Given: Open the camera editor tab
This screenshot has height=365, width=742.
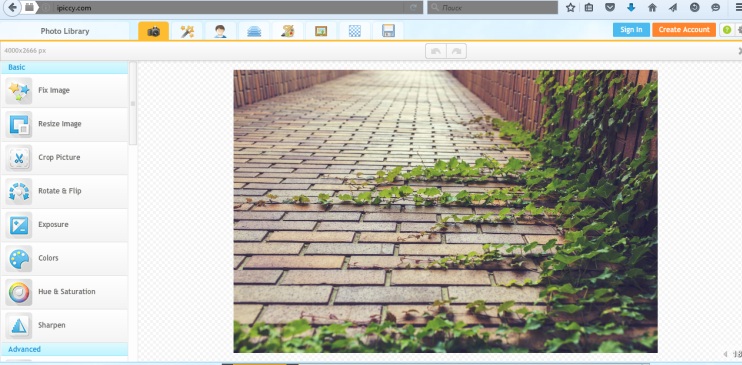Looking at the screenshot, I should click(153, 31).
